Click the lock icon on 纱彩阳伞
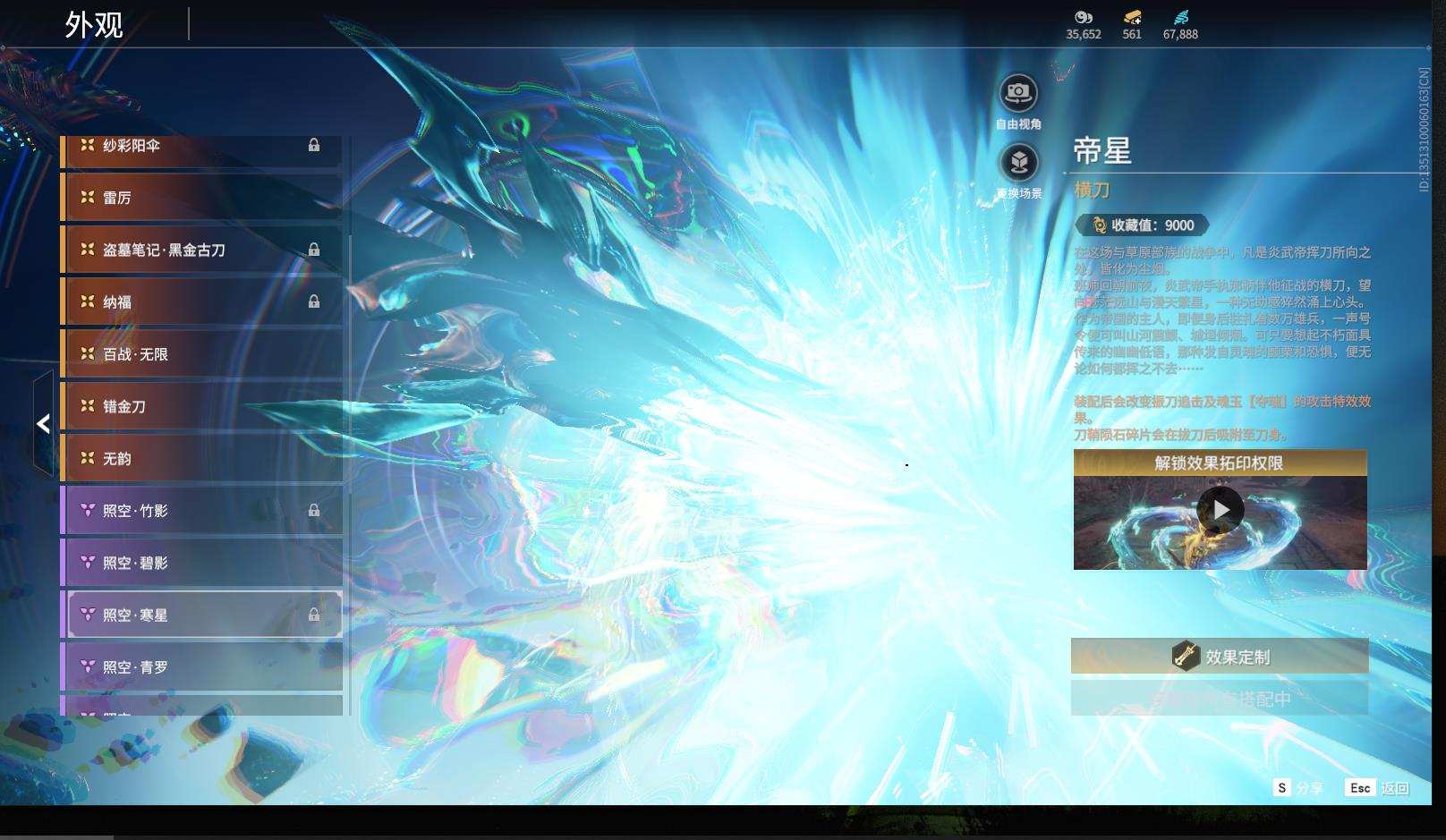 pos(314,145)
